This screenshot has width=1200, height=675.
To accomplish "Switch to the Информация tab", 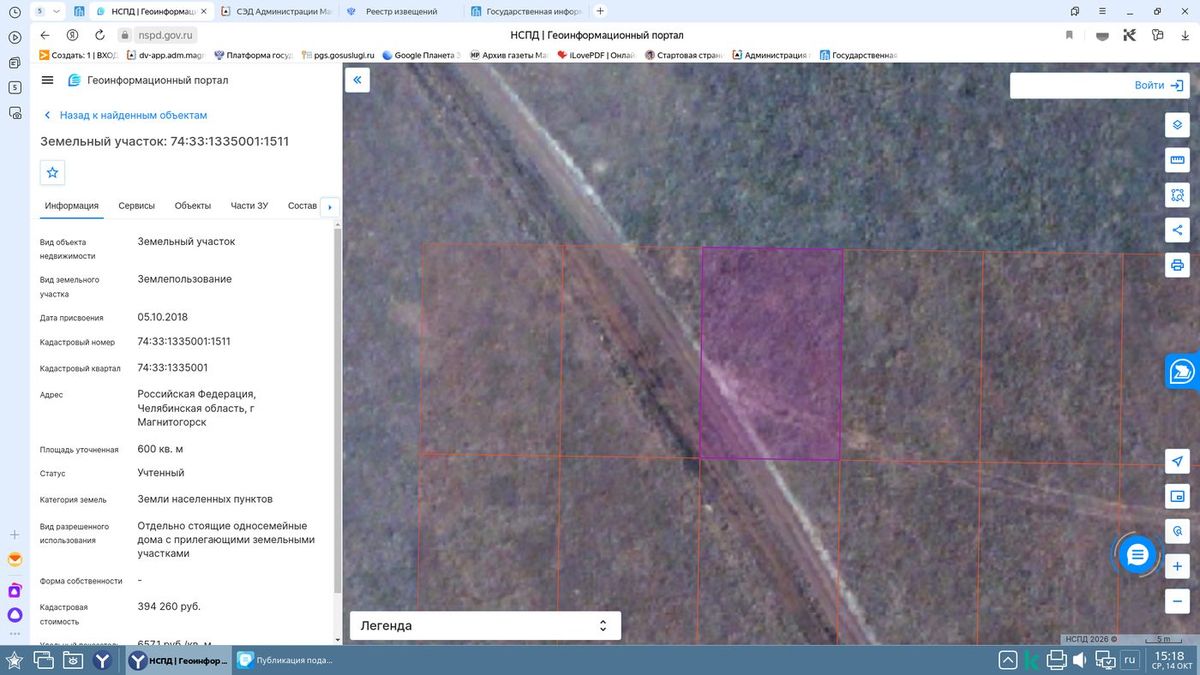I will pyautogui.click(x=71, y=206).
